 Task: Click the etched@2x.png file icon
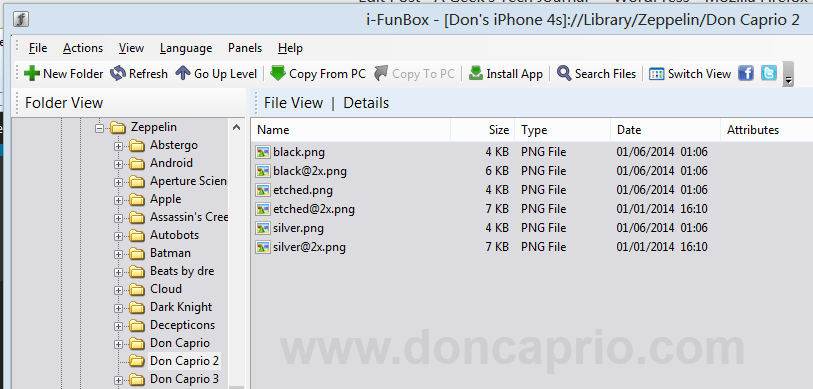coord(263,209)
